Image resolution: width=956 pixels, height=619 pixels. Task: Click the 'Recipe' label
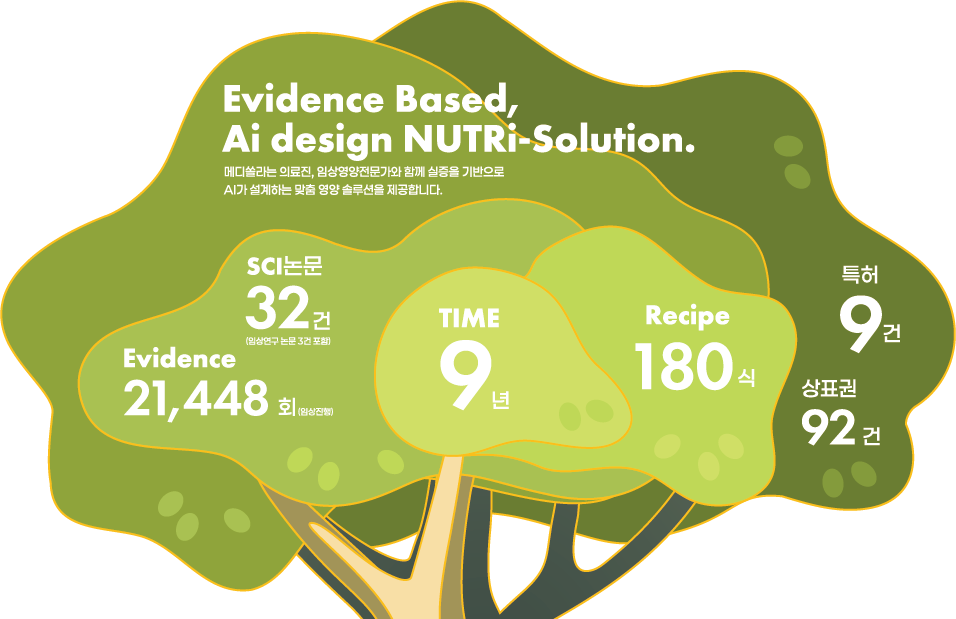tap(687, 317)
